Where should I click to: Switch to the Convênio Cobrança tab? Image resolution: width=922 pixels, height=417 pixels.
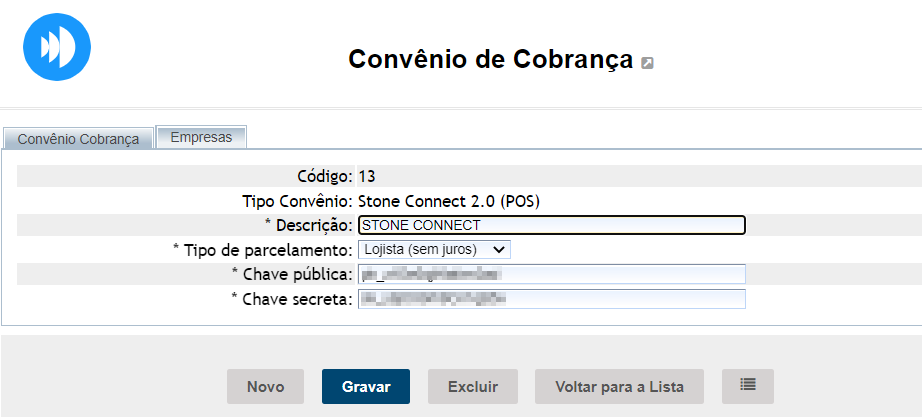(x=79, y=139)
